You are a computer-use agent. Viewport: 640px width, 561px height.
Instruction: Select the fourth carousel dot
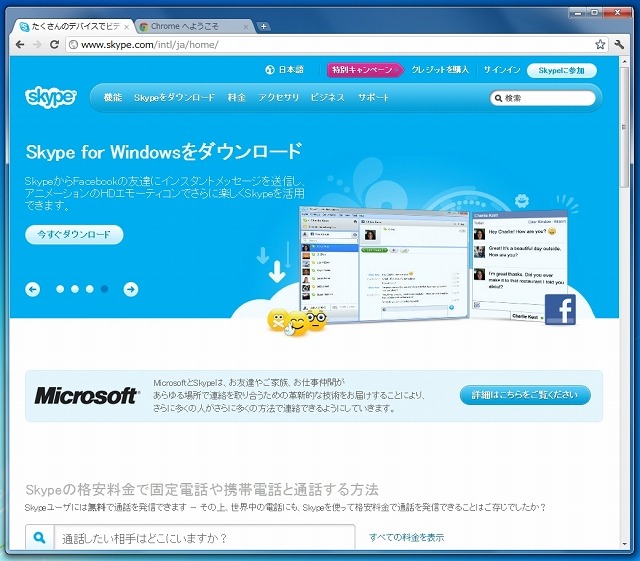[x=104, y=289]
